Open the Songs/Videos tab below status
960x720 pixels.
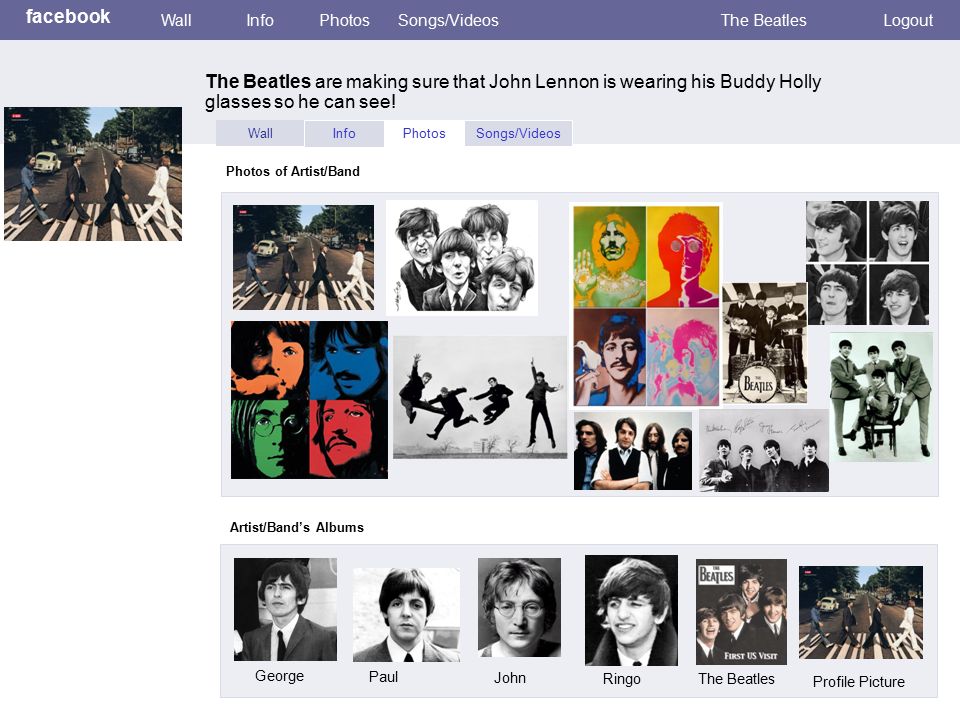(518, 133)
